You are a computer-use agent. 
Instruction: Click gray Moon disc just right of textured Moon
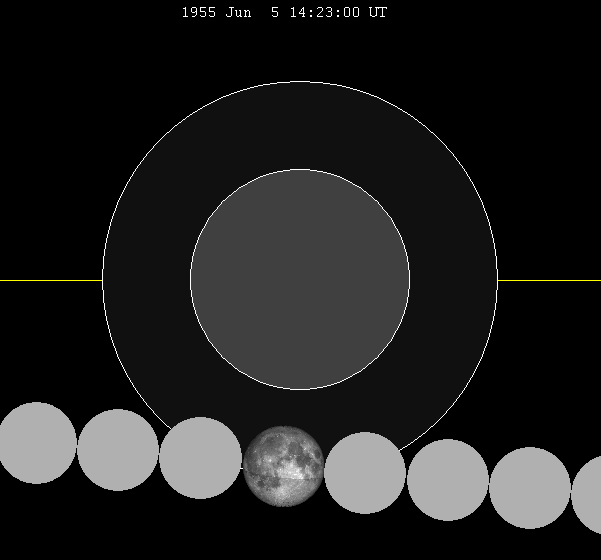click(x=365, y=473)
